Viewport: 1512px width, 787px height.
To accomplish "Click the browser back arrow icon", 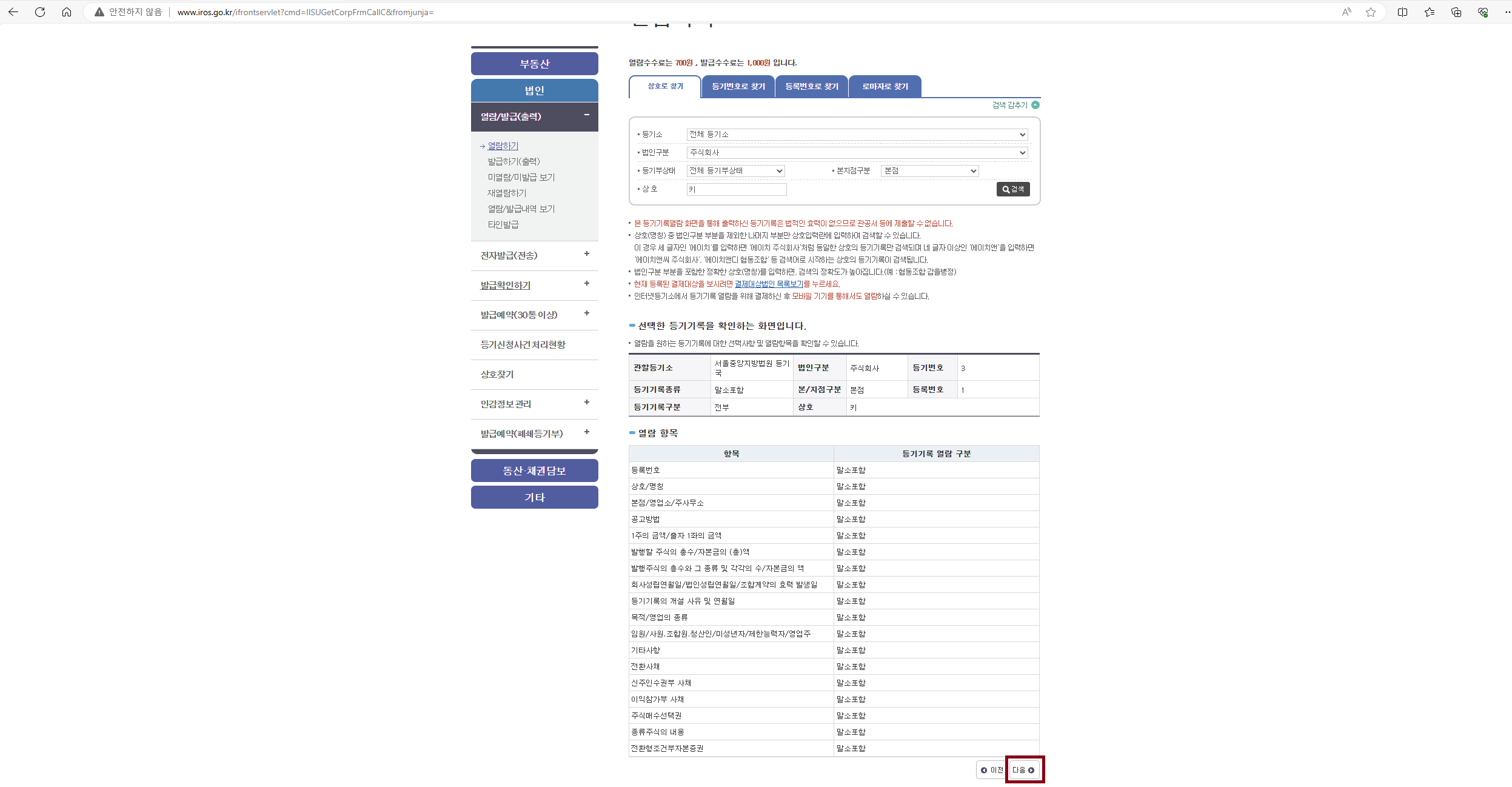I will click(13, 12).
